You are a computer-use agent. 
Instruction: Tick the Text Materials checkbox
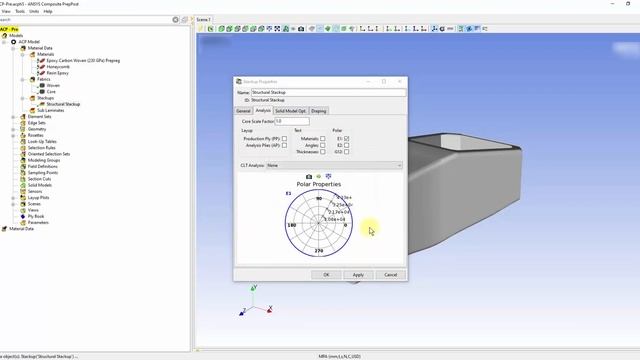click(x=322, y=139)
